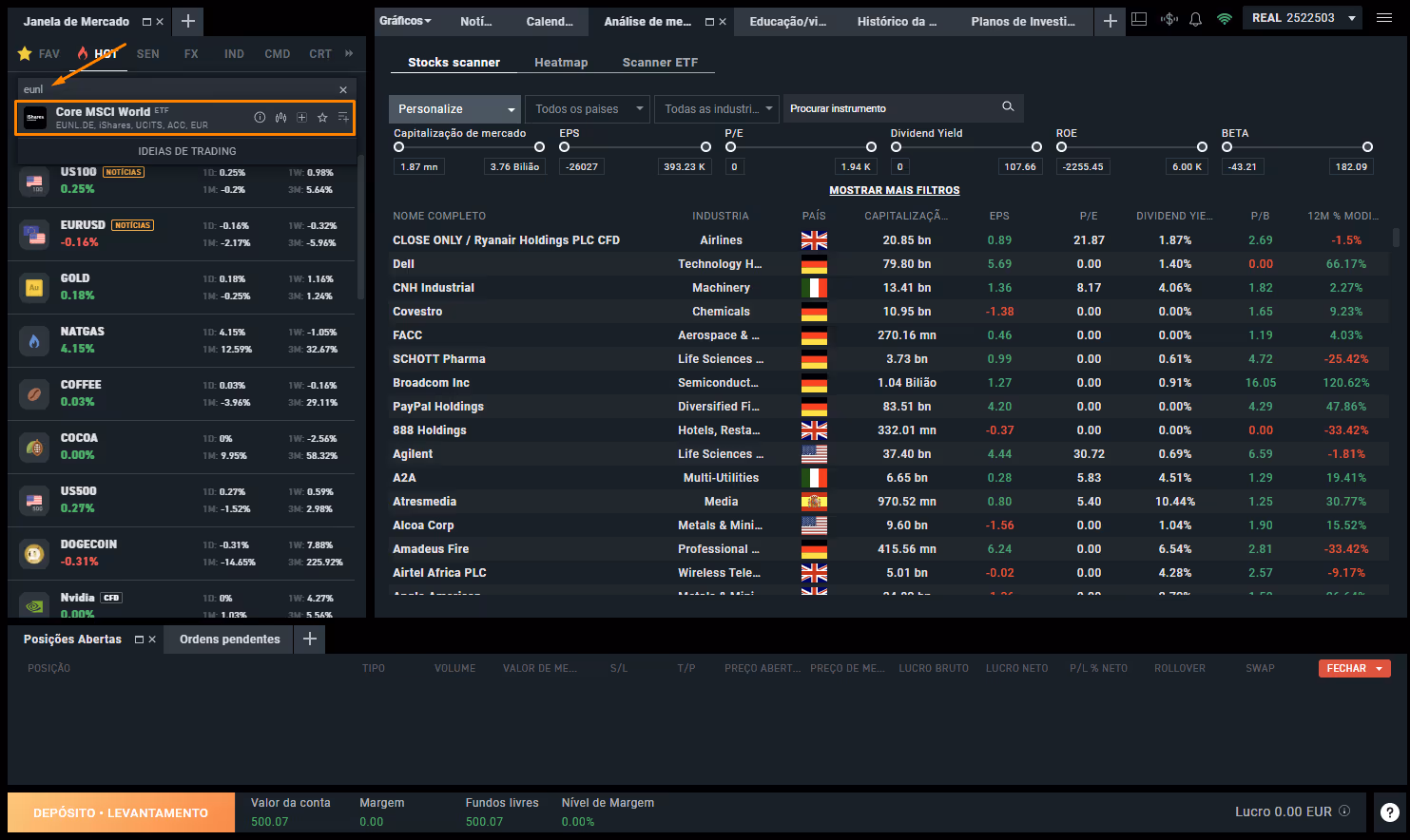The width and height of the screenshot is (1410, 840).
Task: Select the Atresmedia row
Action: (x=889, y=502)
